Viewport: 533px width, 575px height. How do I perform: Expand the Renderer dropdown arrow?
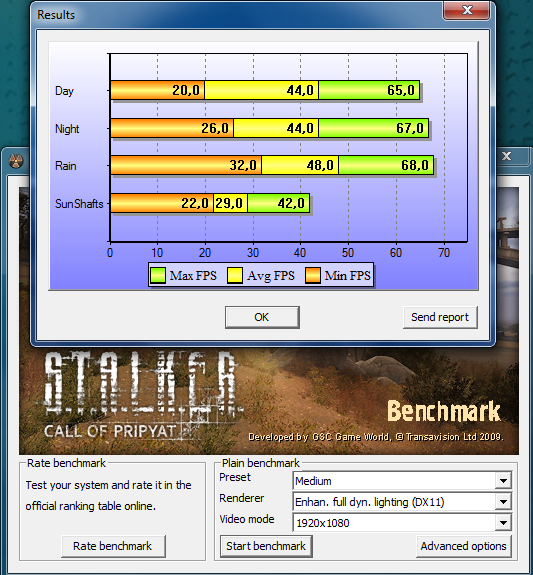click(503, 502)
